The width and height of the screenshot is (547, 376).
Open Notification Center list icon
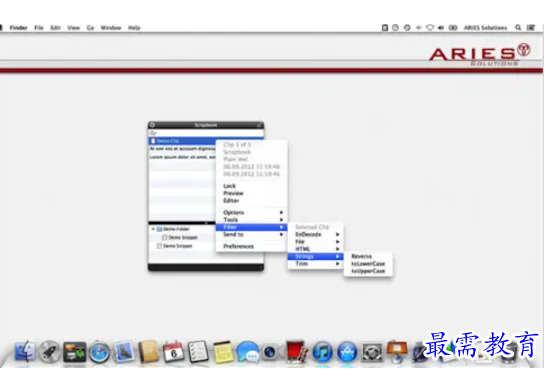tap(531, 28)
